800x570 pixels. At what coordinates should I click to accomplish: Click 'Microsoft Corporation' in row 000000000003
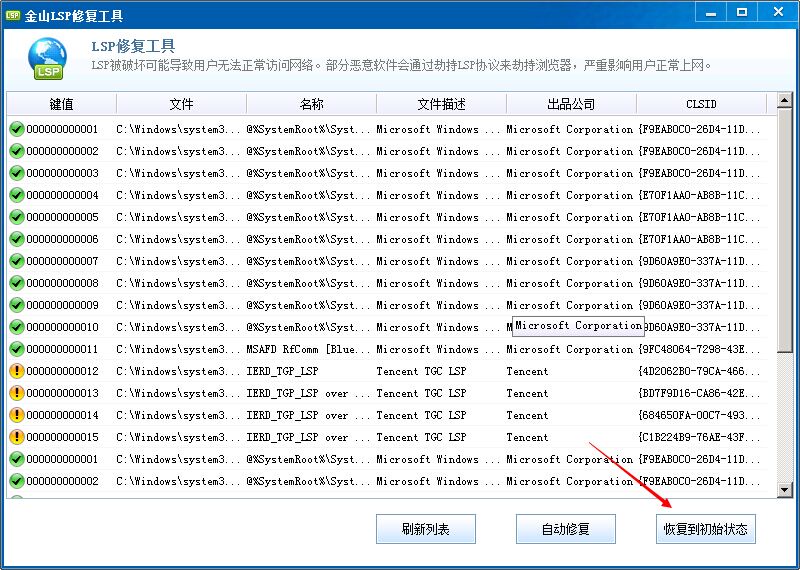pos(569,173)
